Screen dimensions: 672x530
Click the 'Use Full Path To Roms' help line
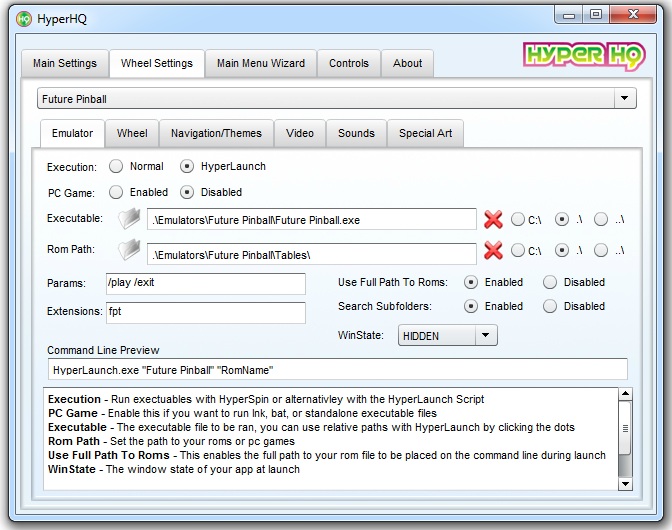tap(327, 455)
